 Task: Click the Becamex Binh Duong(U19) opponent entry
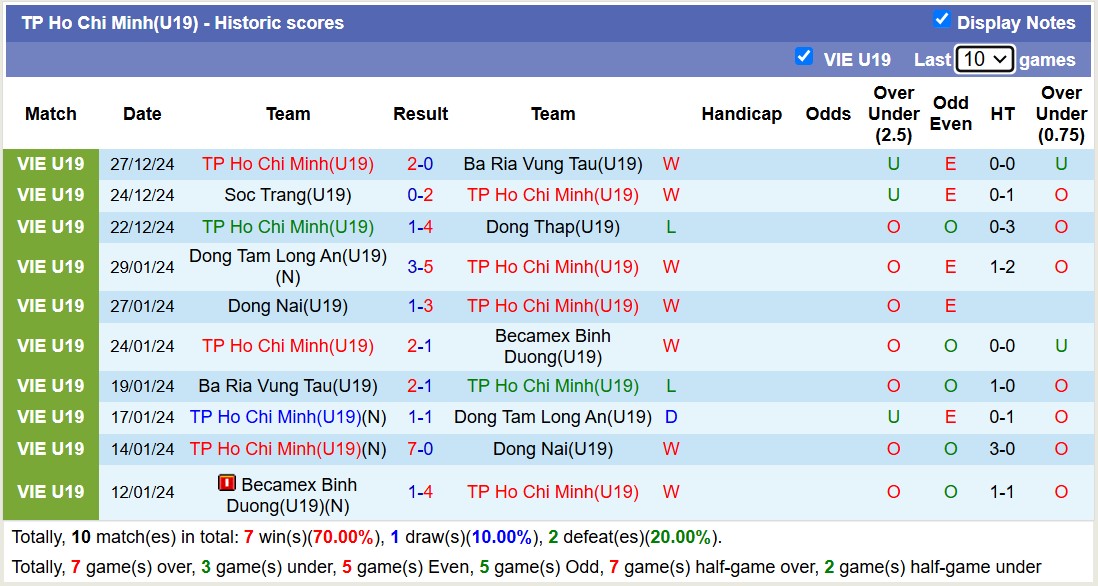553,346
